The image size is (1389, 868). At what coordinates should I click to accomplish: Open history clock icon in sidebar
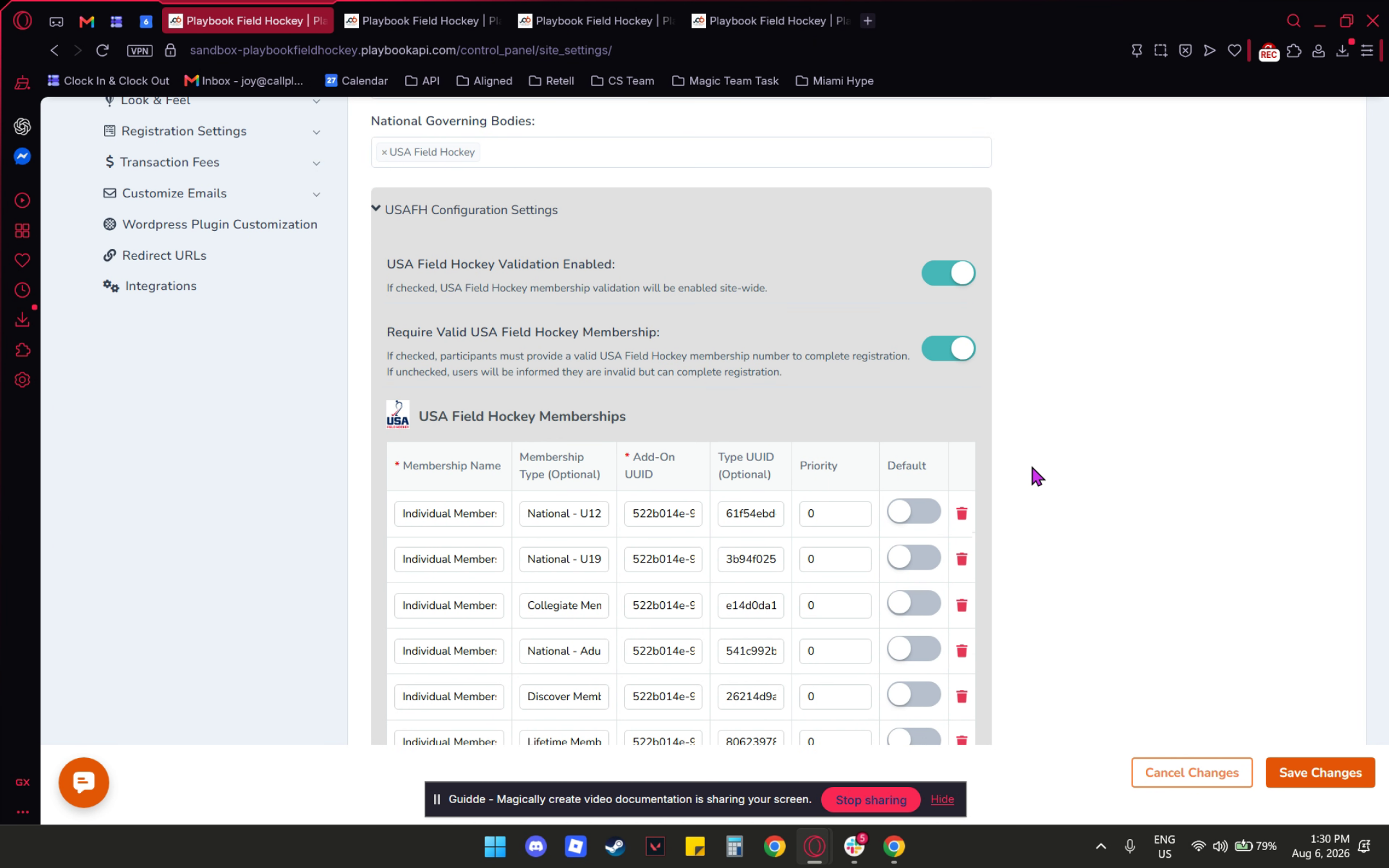point(23,290)
